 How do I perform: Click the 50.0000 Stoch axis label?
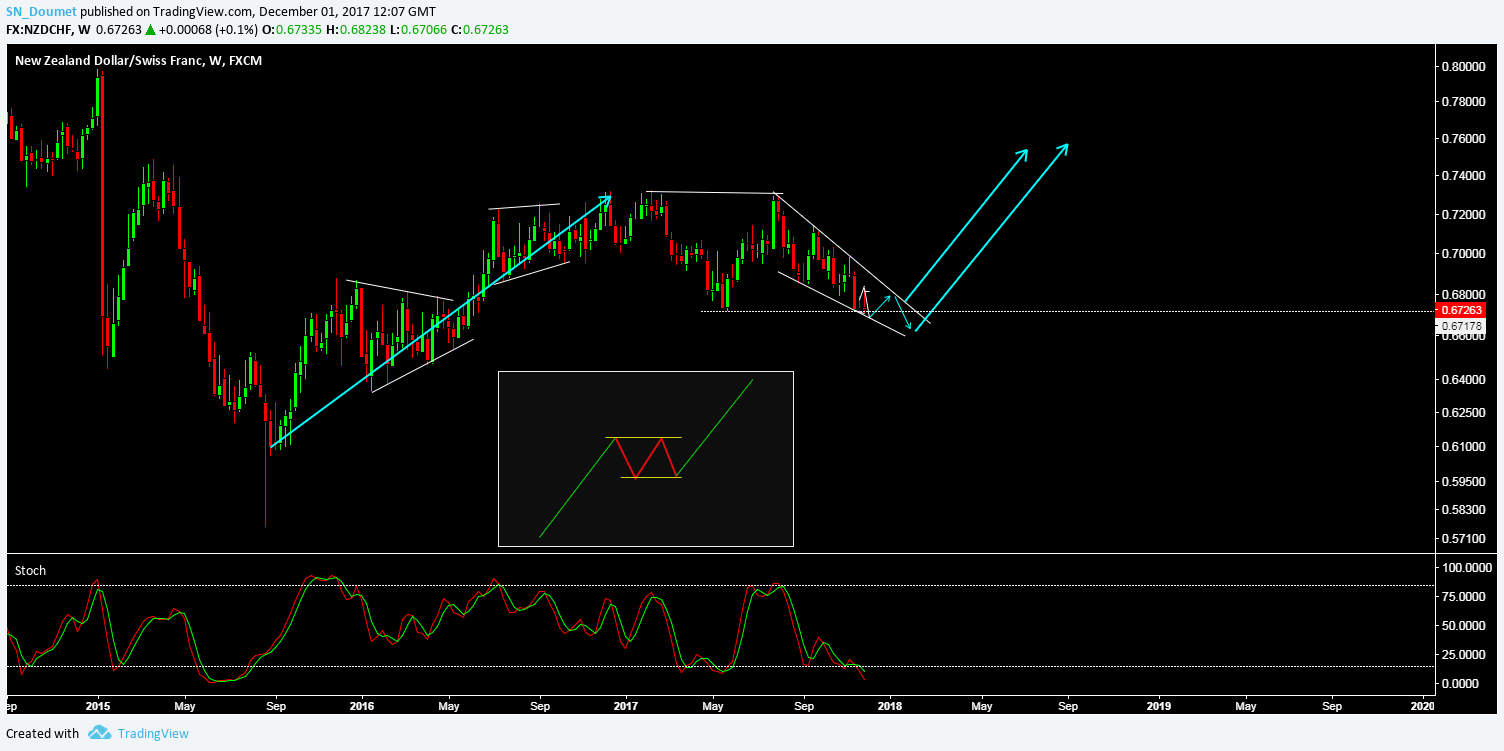[x=1465, y=626]
